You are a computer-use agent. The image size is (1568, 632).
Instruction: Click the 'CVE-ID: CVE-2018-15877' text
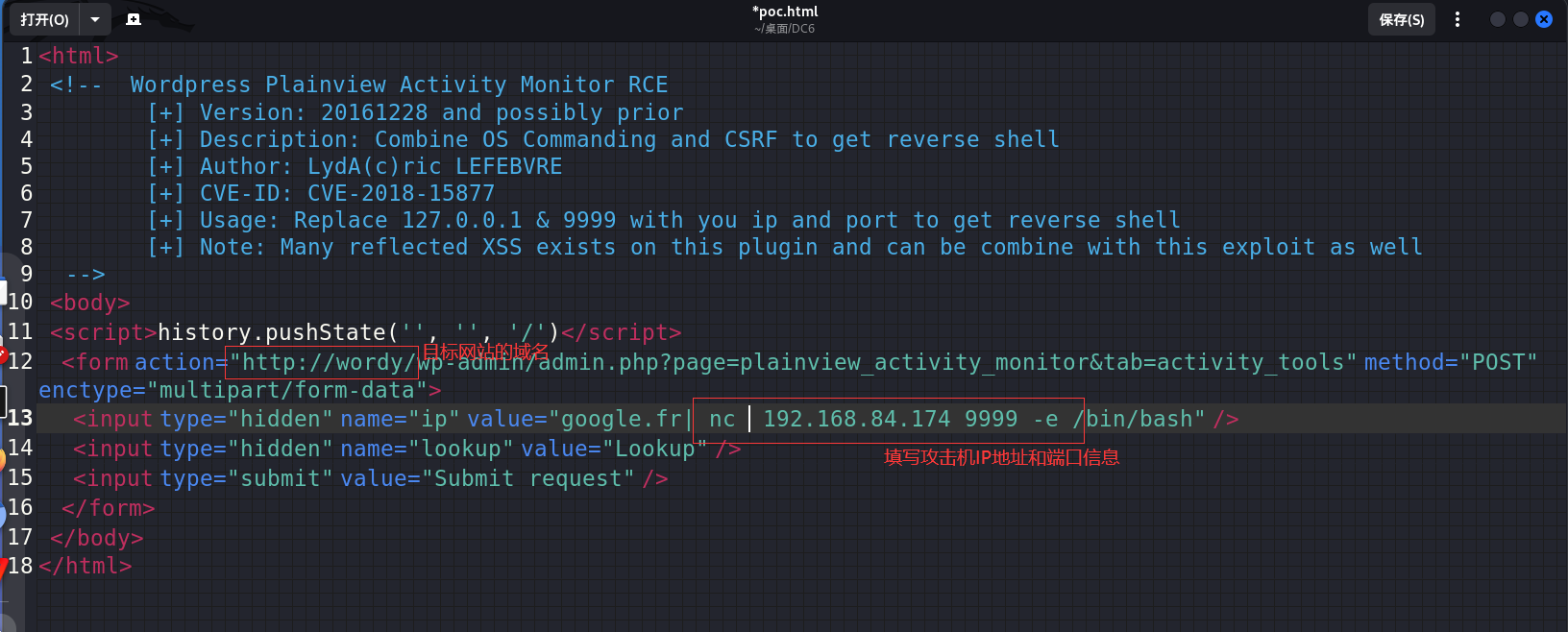(347, 193)
